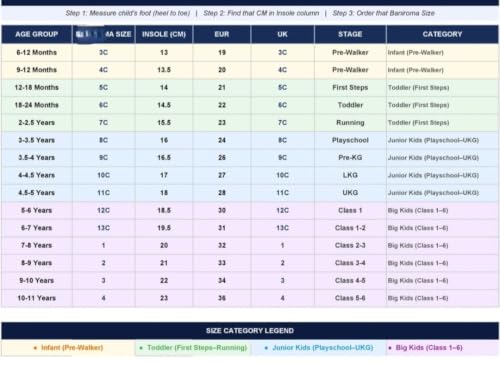Click UK size 3C in 6-12 Months row
Screen dimensions: 500x365
pyautogui.click(x=282, y=52)
